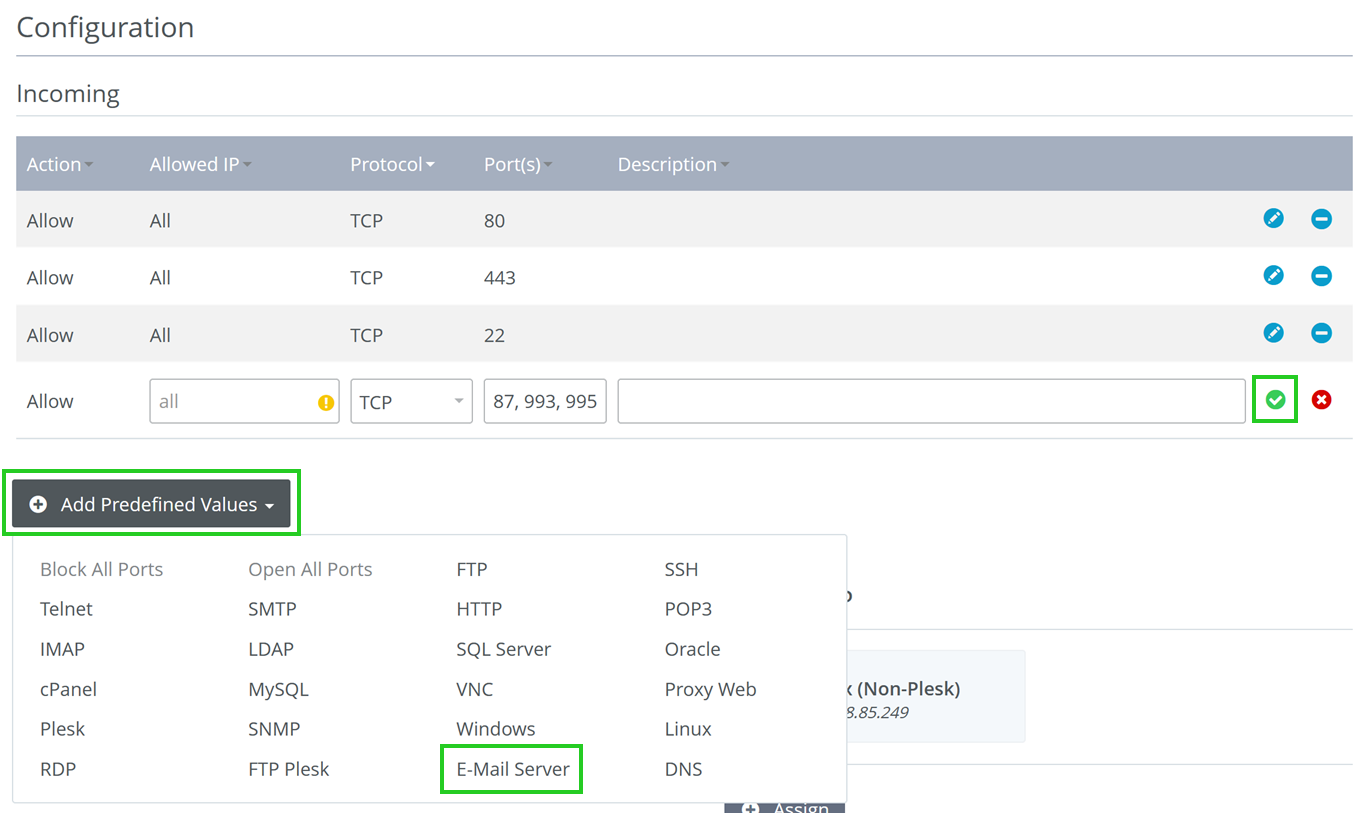Screen dimensions: 1372x813
Task: Click the ports field containing 87, 993, 995
Action: point(545,400)
